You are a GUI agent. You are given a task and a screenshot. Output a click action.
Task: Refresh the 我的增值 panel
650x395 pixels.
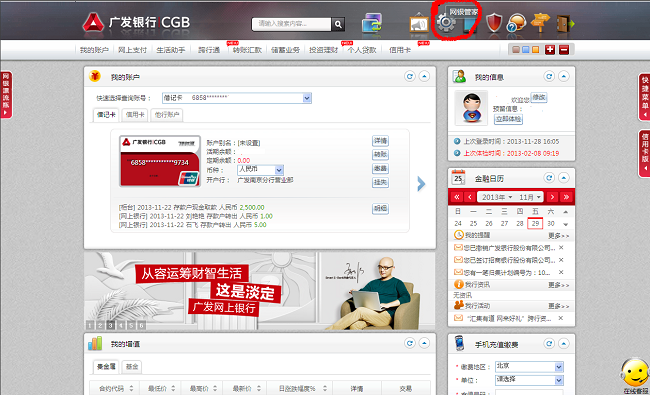click(x=410, y=343)
